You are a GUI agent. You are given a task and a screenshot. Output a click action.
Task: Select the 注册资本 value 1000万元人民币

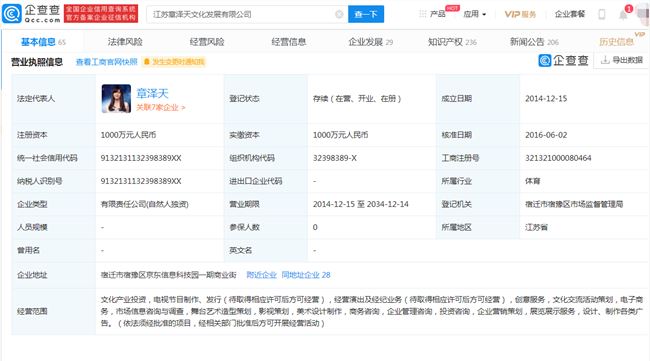(x=128, y=135)
